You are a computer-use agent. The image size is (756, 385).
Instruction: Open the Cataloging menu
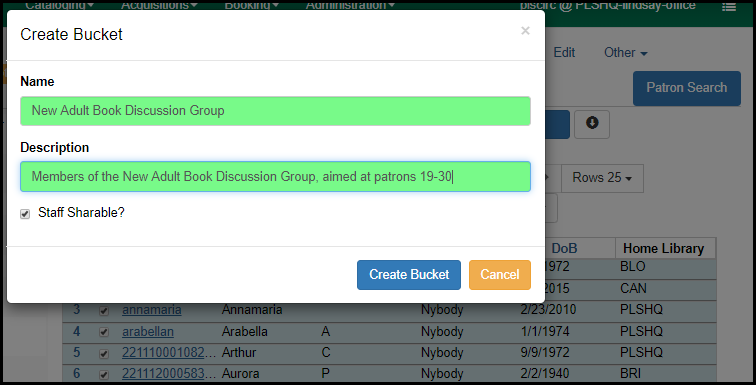[x=60, y=5]
